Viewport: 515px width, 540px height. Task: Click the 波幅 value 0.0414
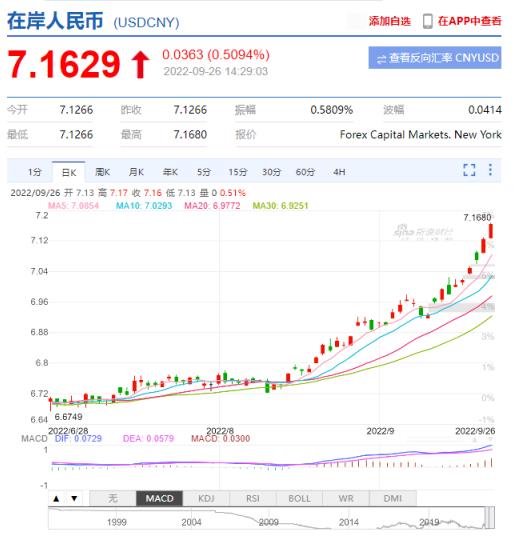[x=485, y=110]
